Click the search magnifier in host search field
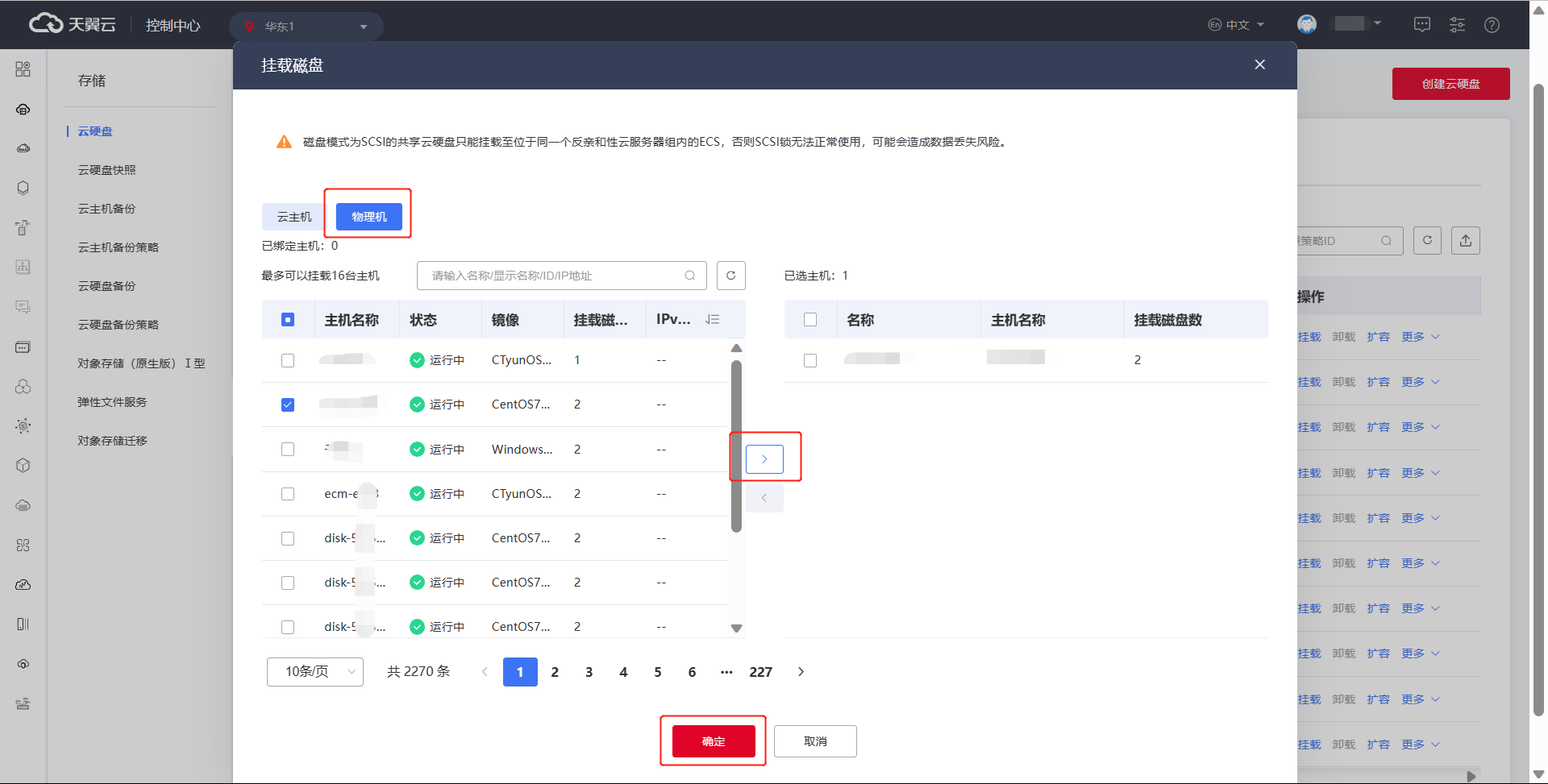Image resolution: width=1548 pixels, height=784 pixels. [x=690, y=276]
